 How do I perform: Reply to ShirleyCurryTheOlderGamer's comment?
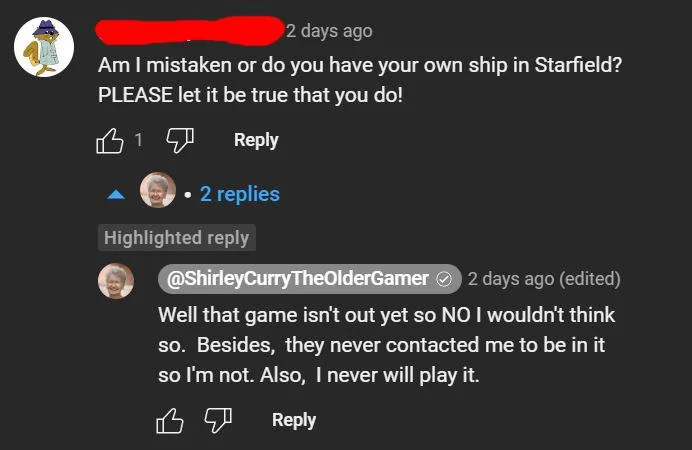click(x=294, y=420)
